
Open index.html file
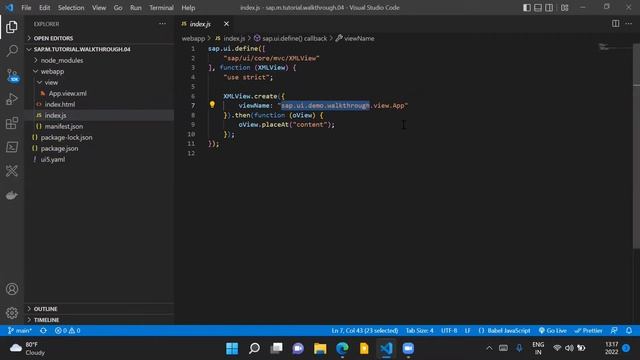[x=99, y=104]
